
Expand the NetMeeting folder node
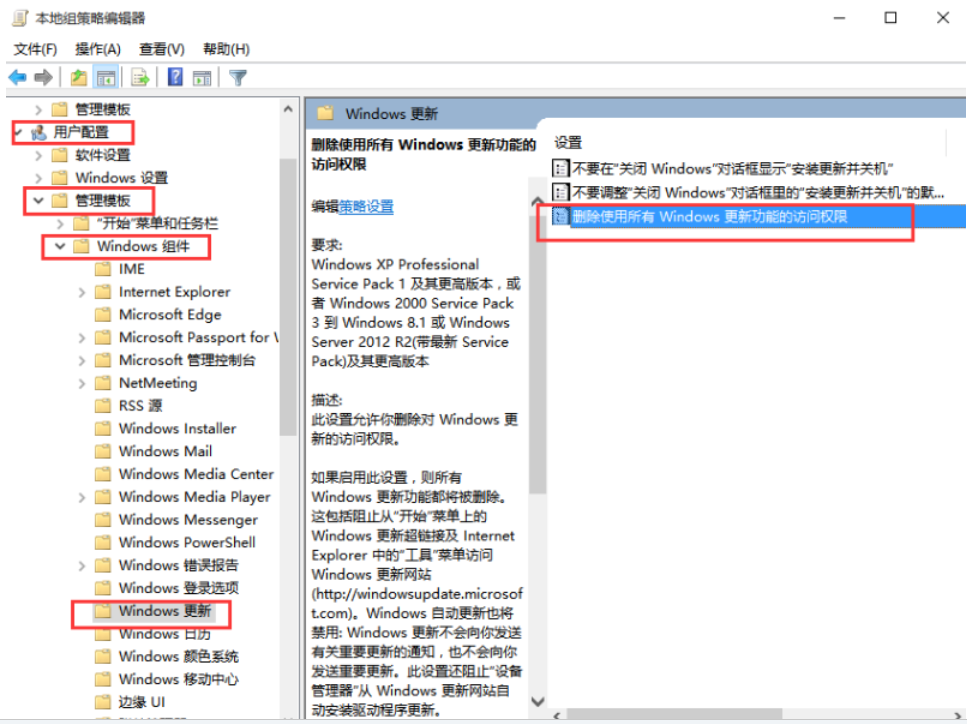pyautogui.click(x=82, y=383)
